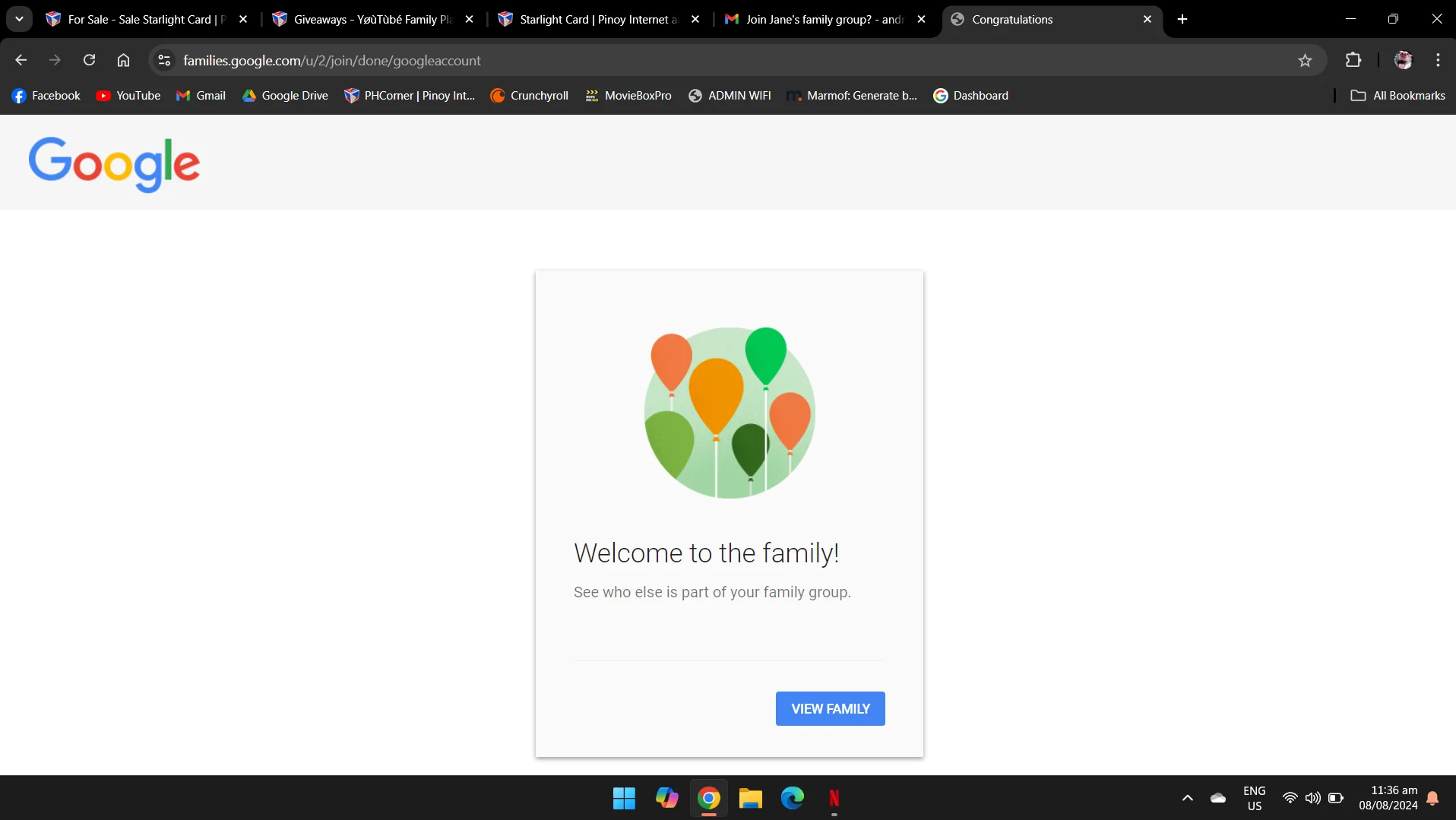Viewport: 1456px width, 820px height.
Task: Close the Giveaways tab
Action: (470, 19)
